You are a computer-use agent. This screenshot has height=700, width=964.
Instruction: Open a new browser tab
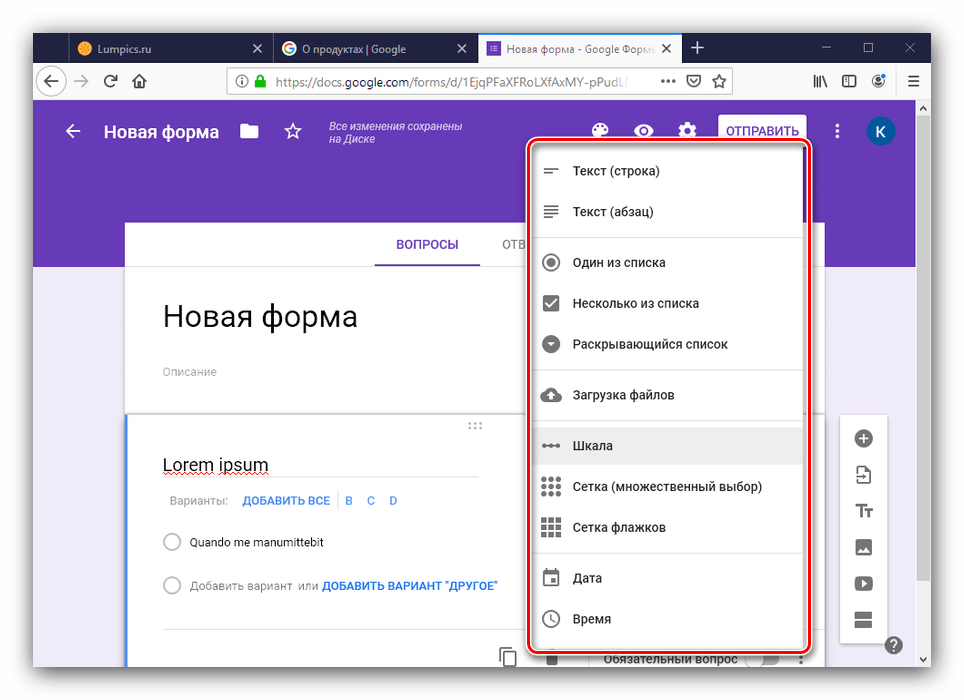[x=697, y=48]
